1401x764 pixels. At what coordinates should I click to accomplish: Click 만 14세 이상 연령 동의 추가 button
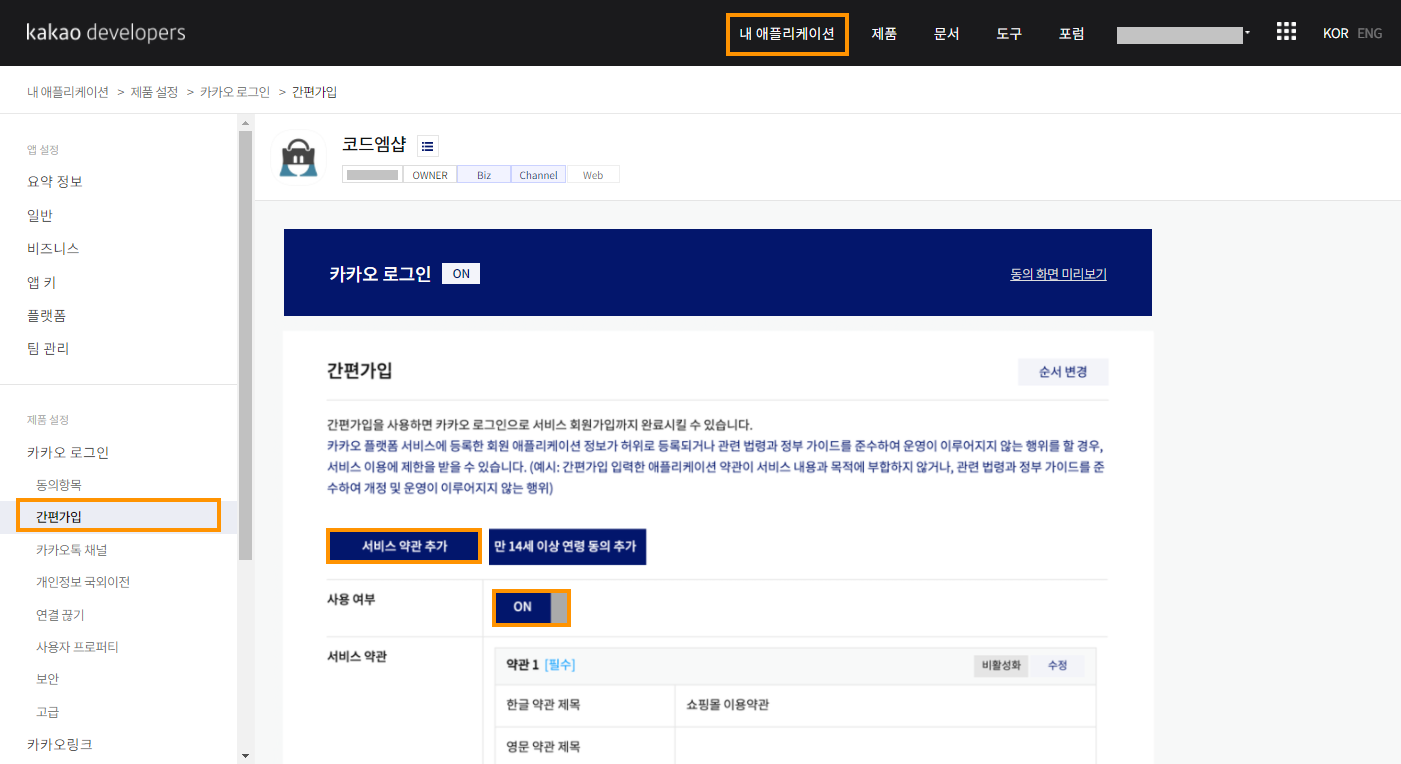click(567, 546)
